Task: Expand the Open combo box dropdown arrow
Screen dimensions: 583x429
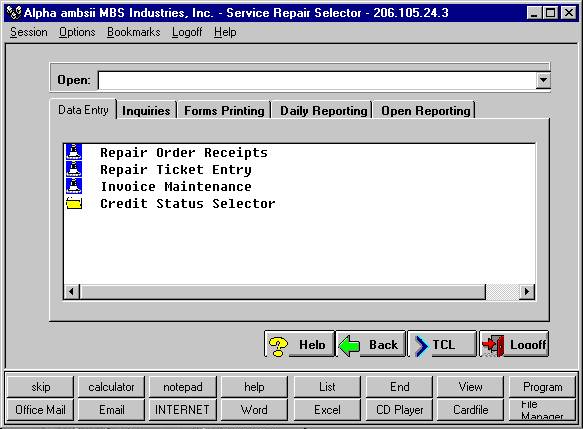Action: coord(543,80)
